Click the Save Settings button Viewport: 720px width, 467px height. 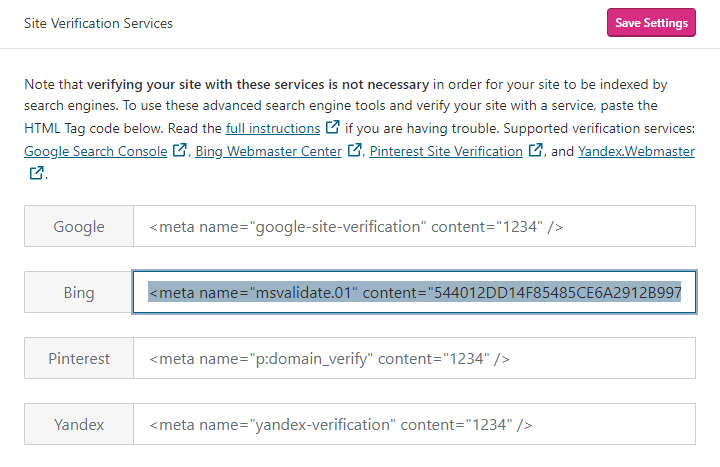click(651, 23)
